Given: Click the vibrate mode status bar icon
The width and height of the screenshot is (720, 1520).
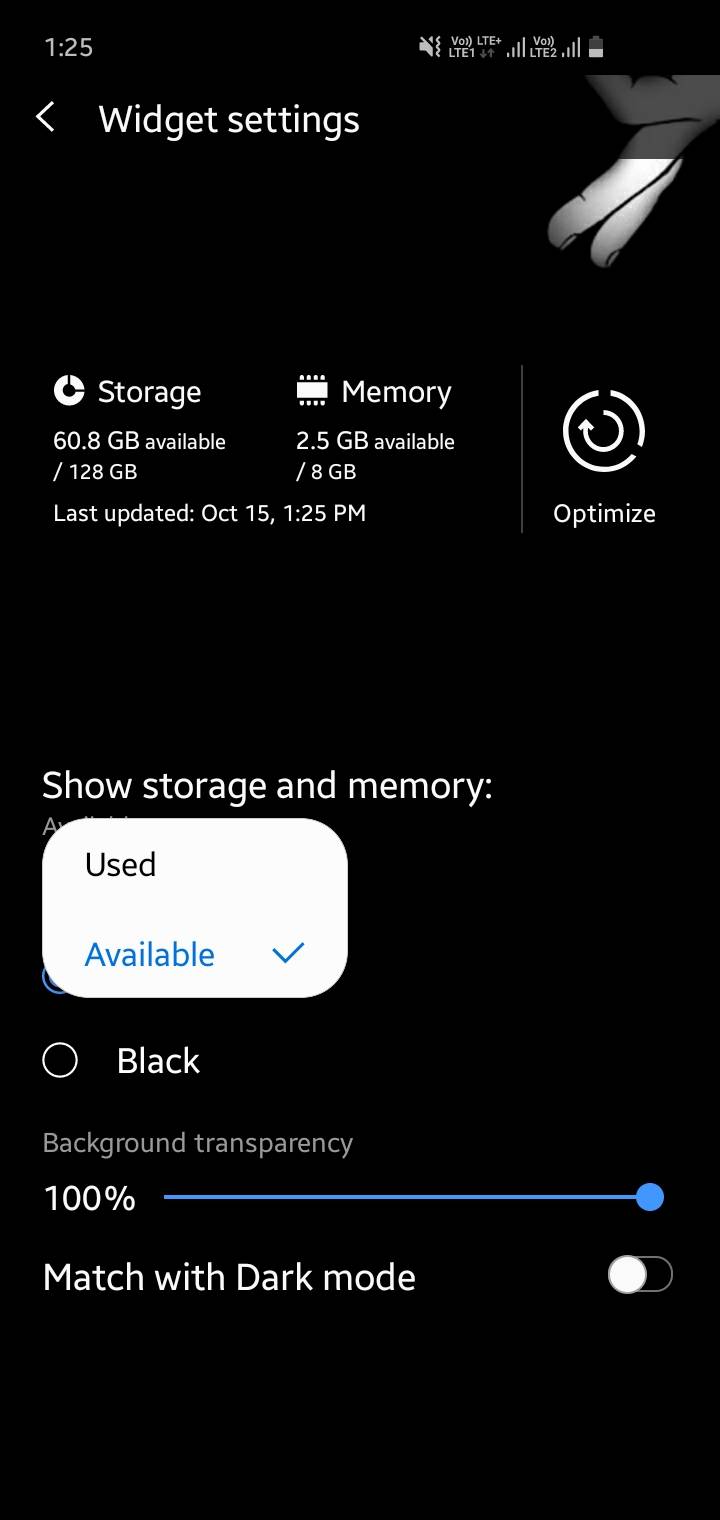Looking at the screenshot, I should point(428,45).
